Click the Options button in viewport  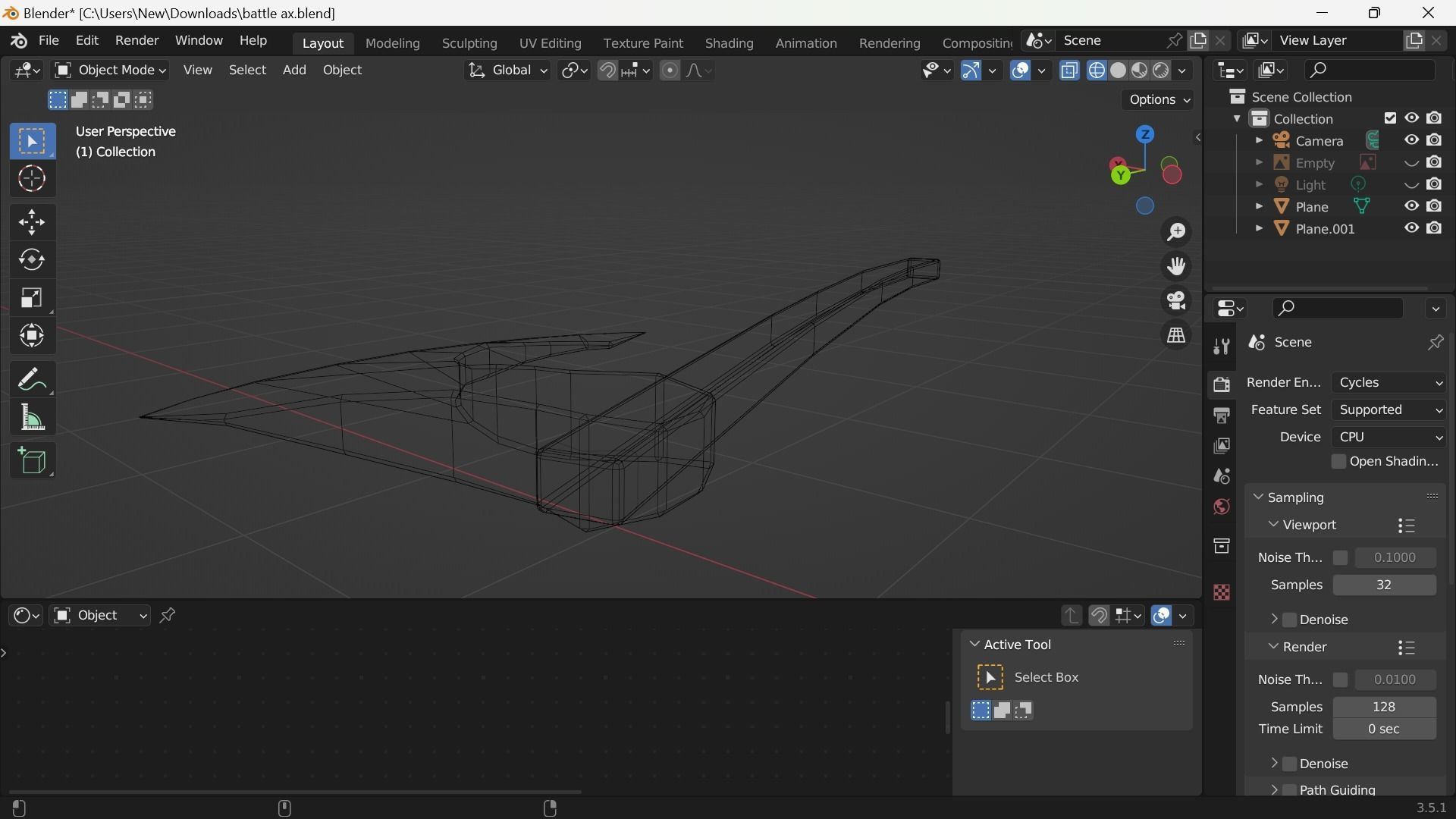coord(1159,100)
